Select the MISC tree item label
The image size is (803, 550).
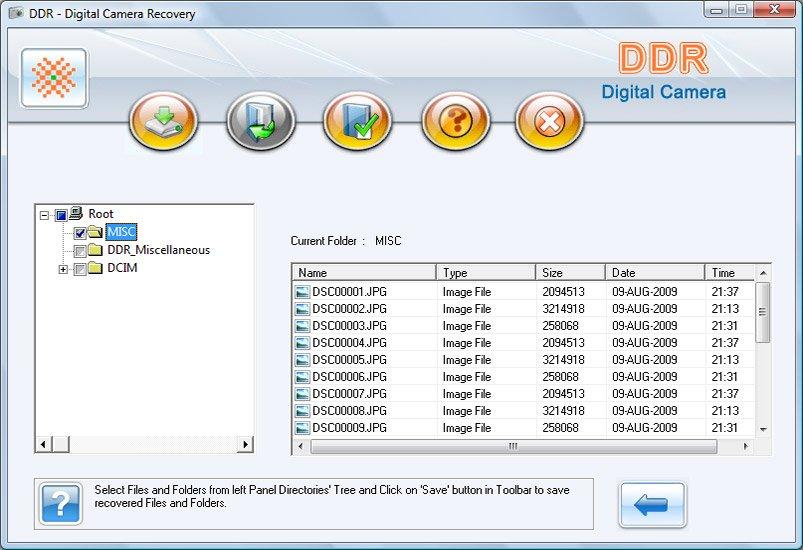click(x=121, y=231)
